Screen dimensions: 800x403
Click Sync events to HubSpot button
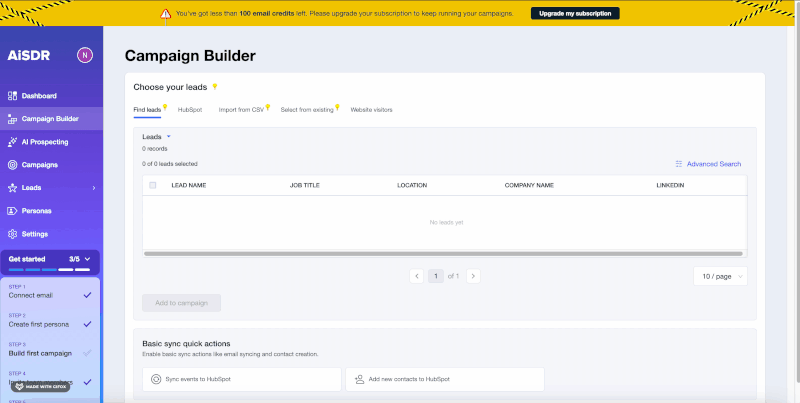[x=242, y=380]
